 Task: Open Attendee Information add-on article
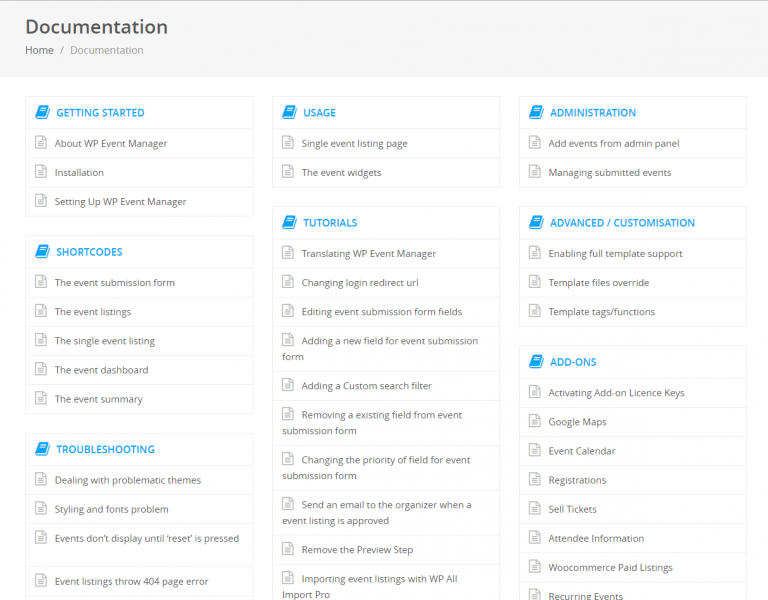click(596, 538)
